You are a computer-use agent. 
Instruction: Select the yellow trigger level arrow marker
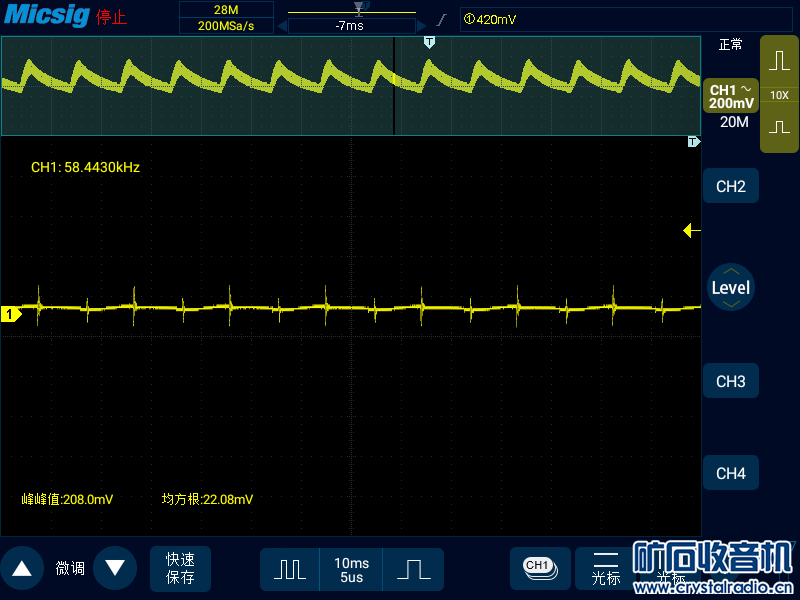(691, 231)
